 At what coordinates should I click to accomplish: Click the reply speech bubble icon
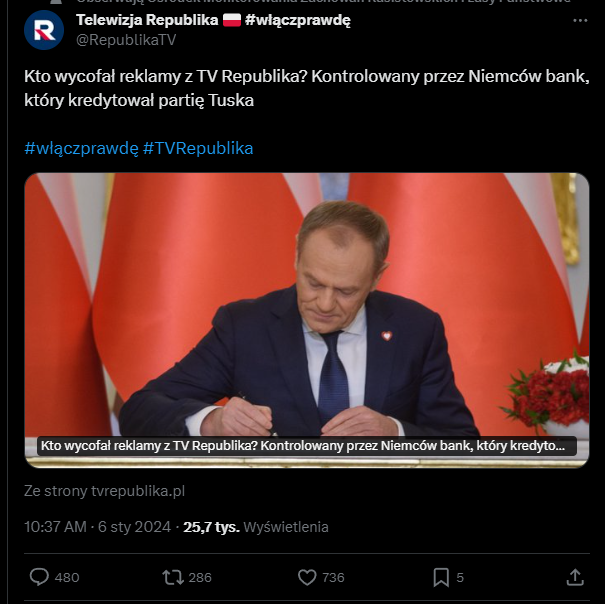40,577
